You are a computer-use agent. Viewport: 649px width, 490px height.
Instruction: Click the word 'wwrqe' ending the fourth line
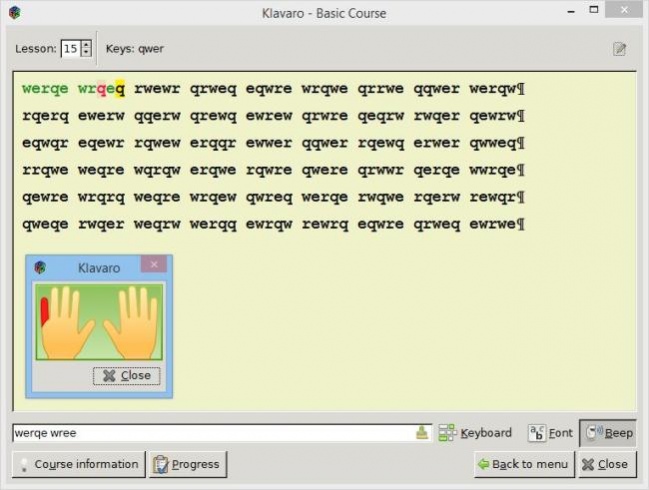tap(493, 170)
